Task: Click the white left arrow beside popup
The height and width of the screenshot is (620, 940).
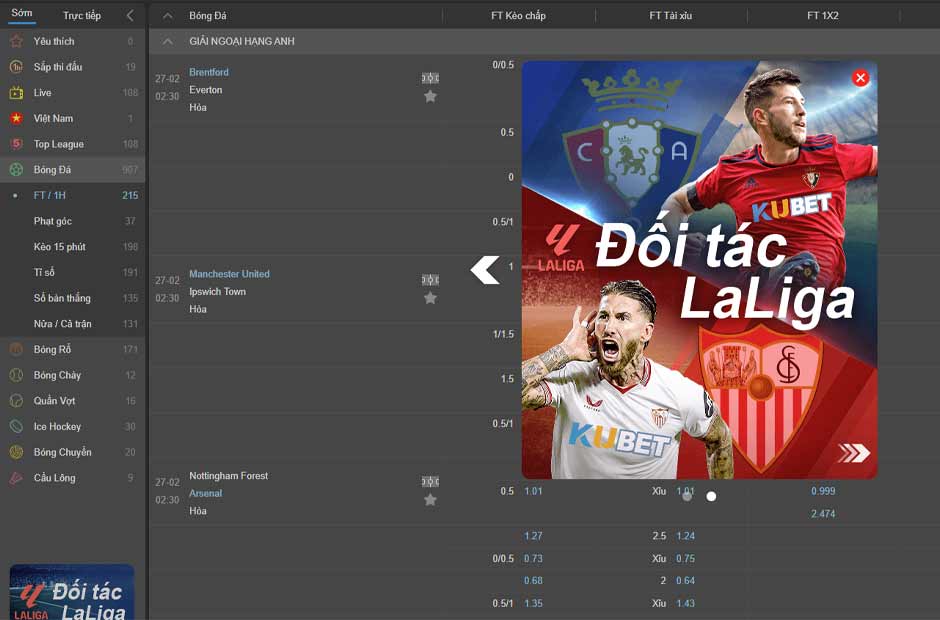Action: pos(485,270)
